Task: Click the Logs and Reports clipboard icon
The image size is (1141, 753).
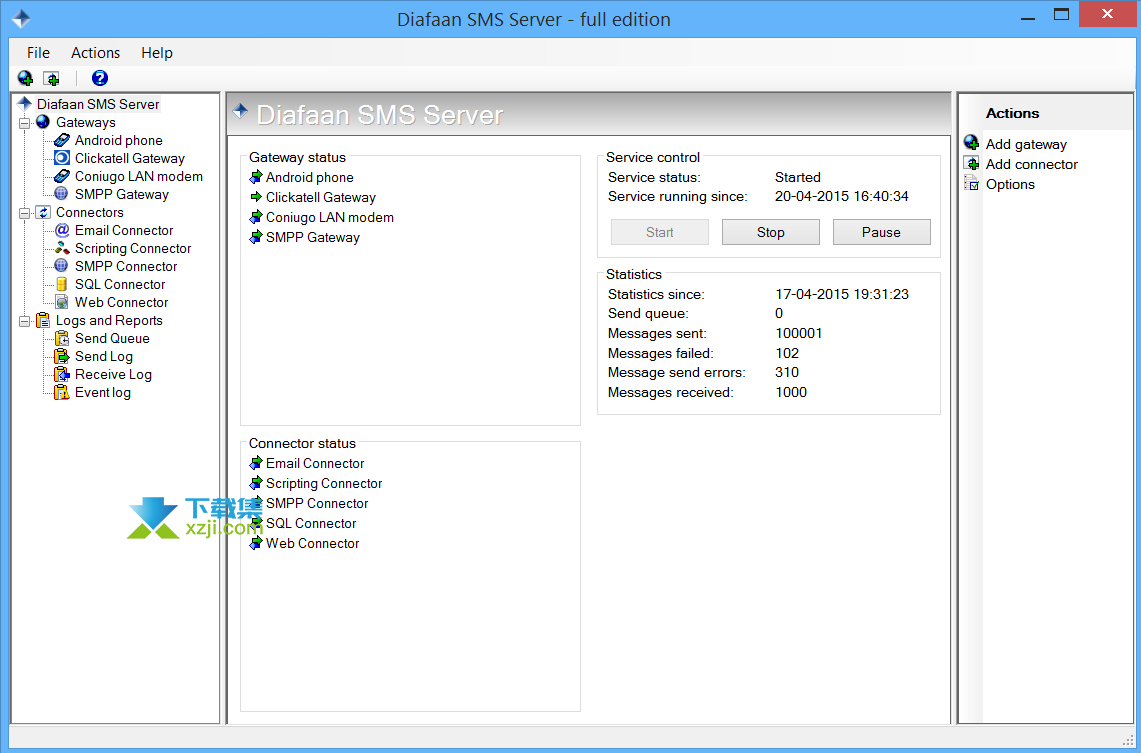Action: (43, 320)
